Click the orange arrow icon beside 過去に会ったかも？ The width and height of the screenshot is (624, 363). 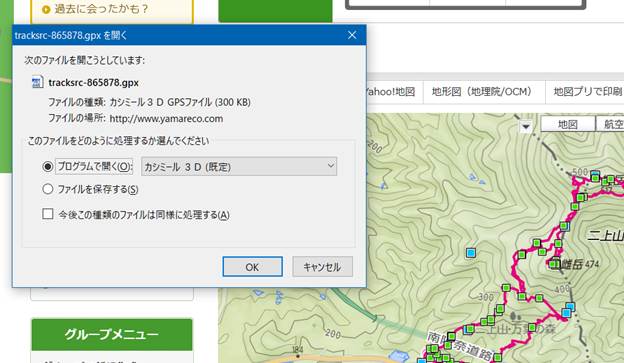pyautogui.click(x=46, y=10)
